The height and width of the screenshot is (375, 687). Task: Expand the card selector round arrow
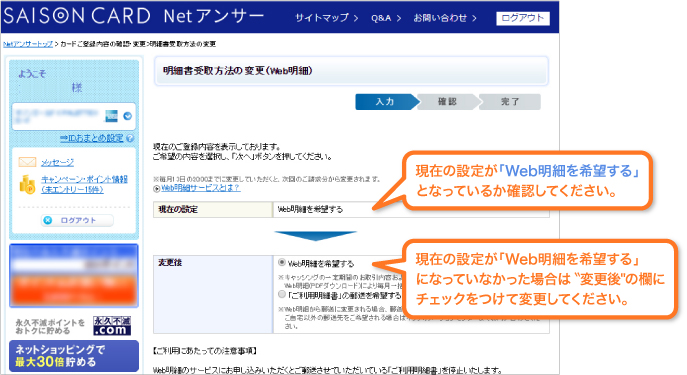127,116
